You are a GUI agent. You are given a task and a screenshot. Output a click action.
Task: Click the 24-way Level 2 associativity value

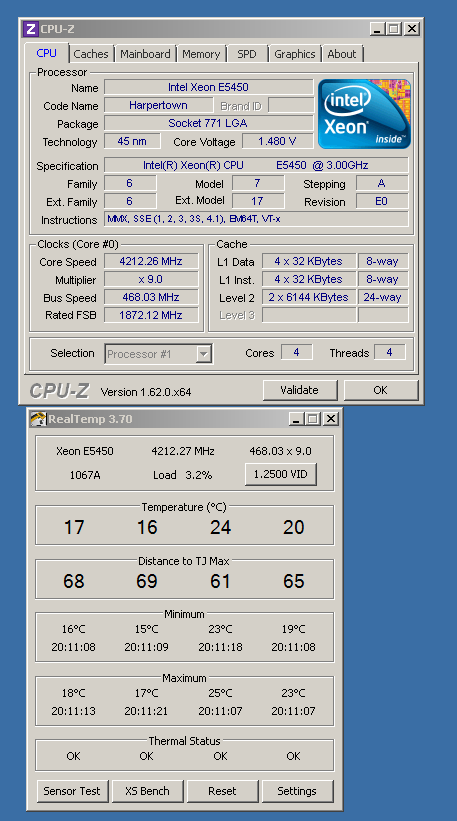(383, 297)
